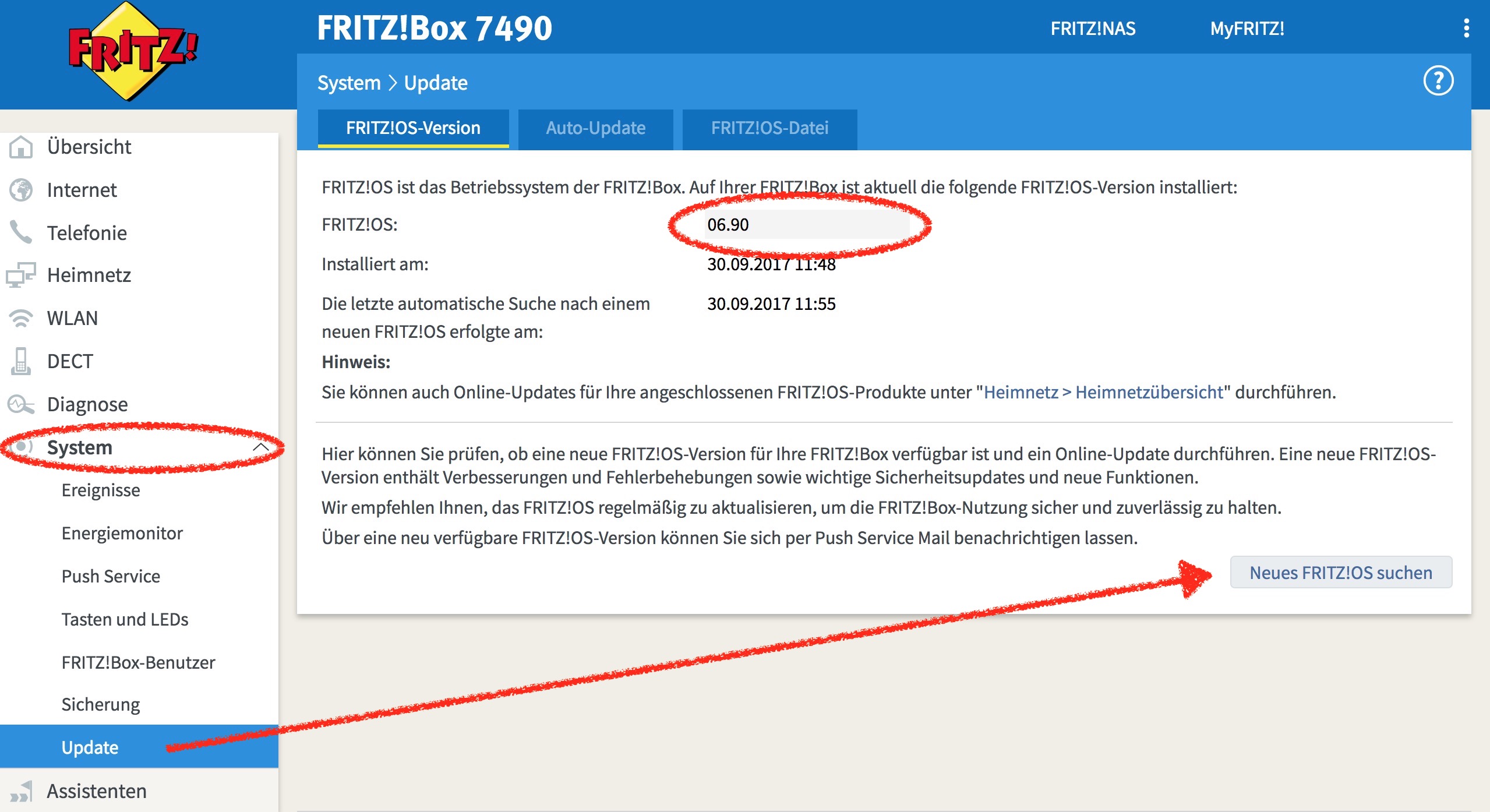The height and width of the screenshot is (812, 1490).
Task: Click the Telefonie phone handset icon
Action: point(21,232)
